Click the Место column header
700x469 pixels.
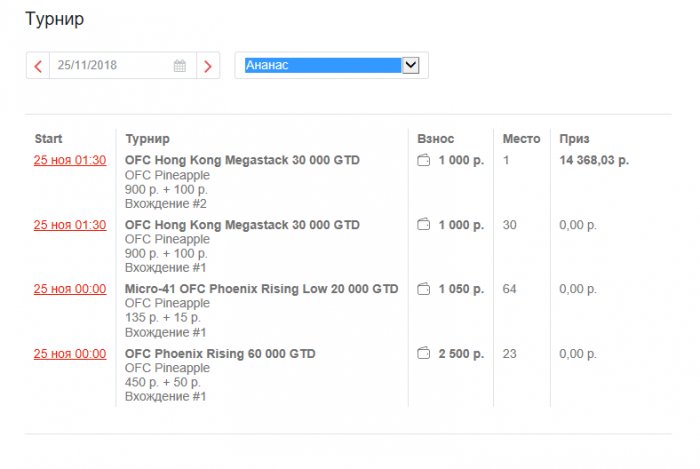(x=522, y=139)
